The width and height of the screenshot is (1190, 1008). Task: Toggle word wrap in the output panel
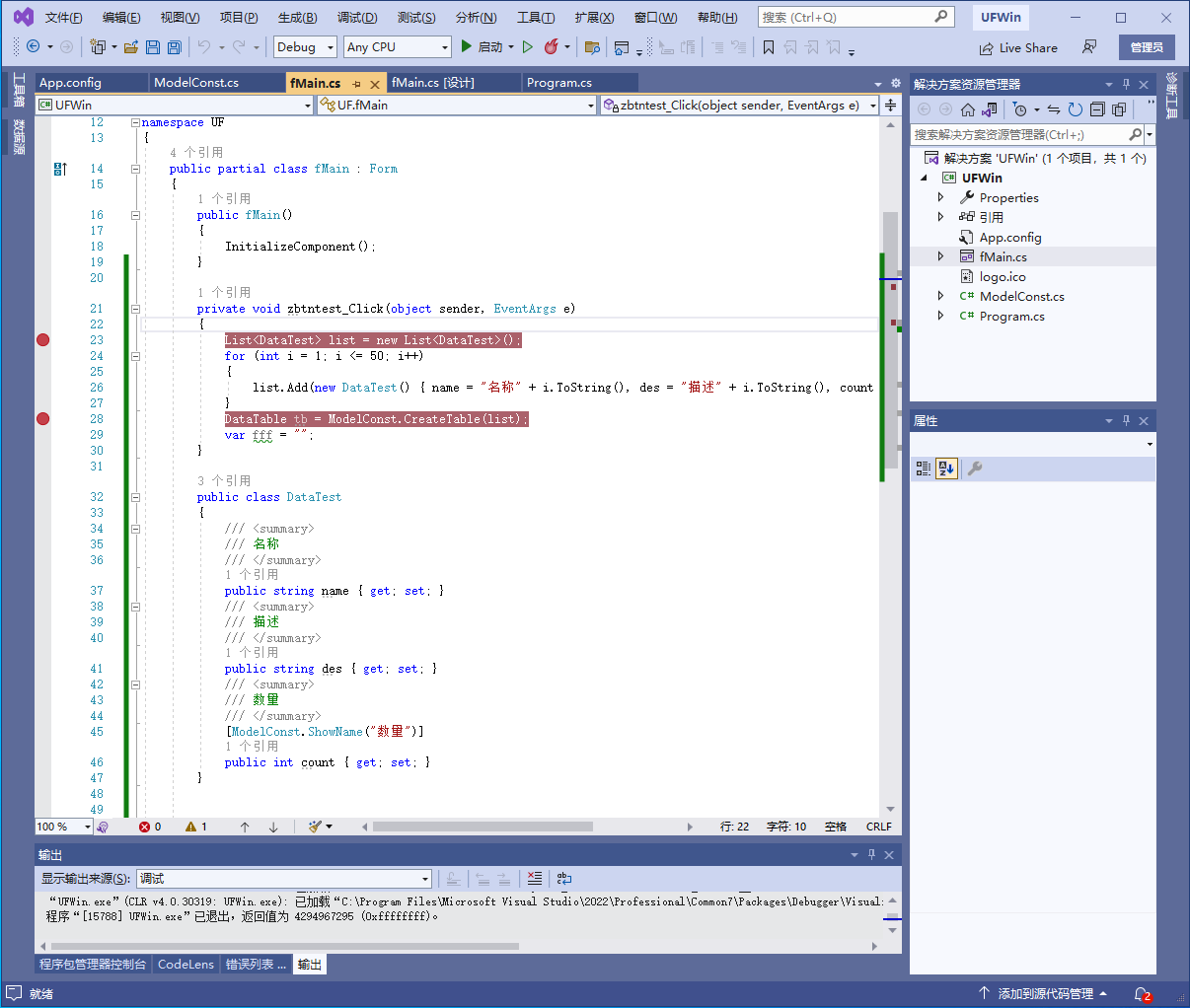click(564, 878)
